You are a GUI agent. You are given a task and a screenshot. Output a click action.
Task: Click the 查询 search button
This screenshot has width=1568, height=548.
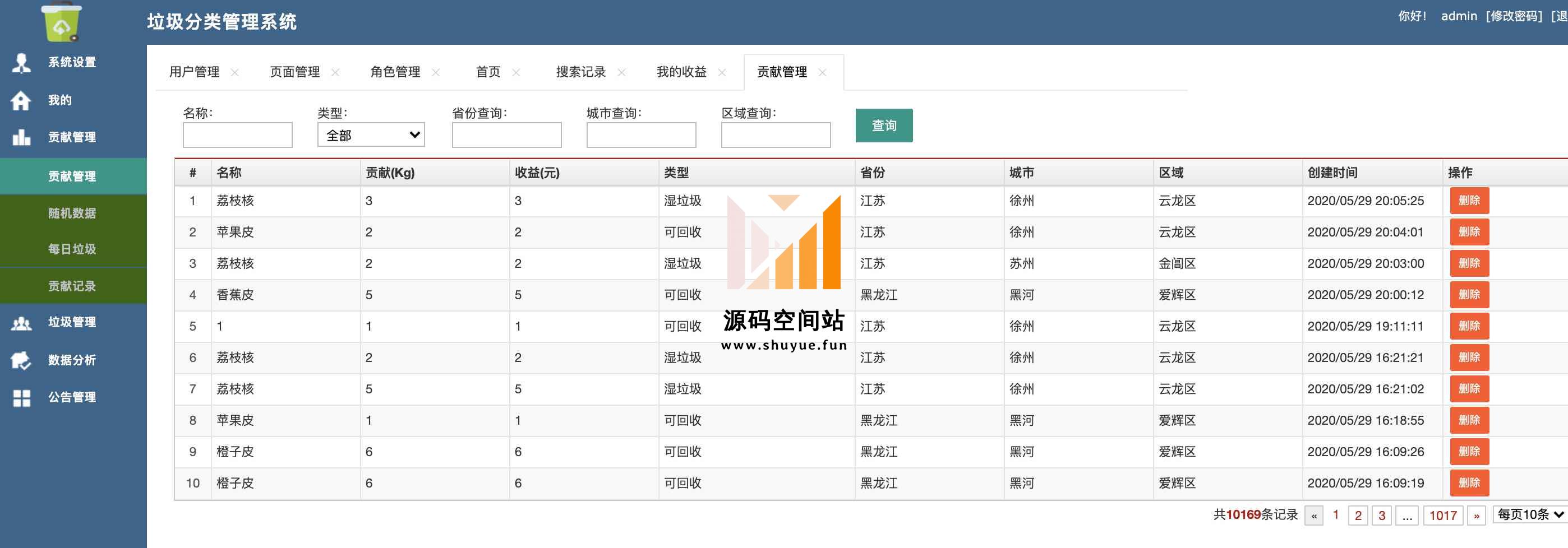pos(884,126)
